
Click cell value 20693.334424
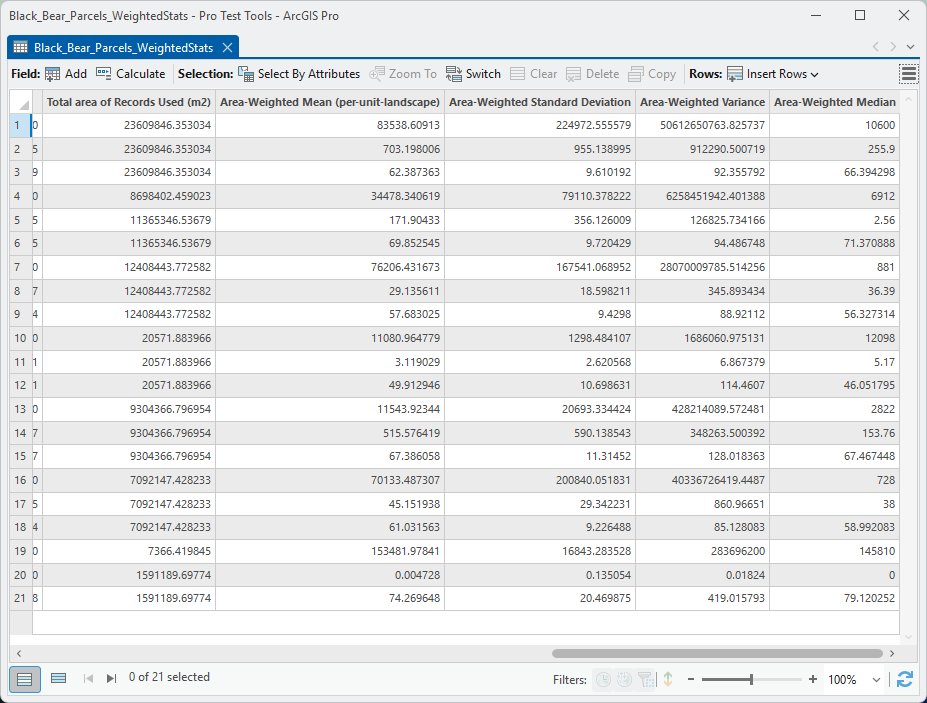tap(540, 409)
